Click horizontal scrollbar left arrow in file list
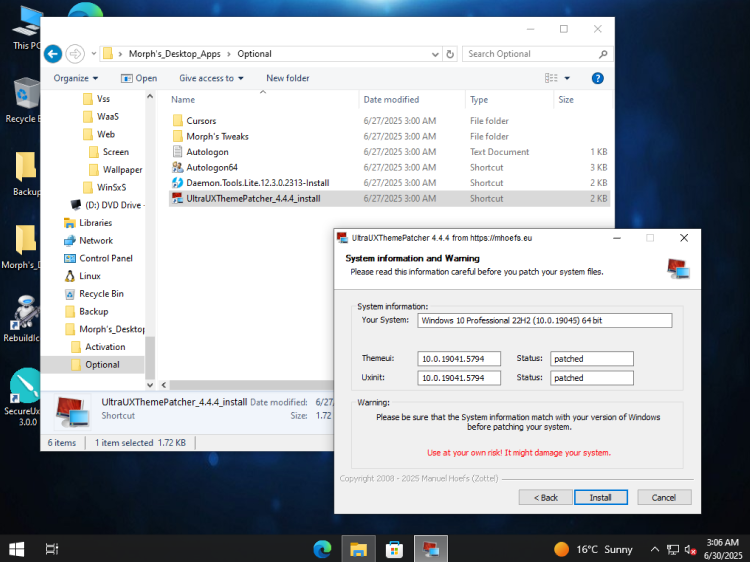Viewport: 750px width, 562px height. coord(164,385)
